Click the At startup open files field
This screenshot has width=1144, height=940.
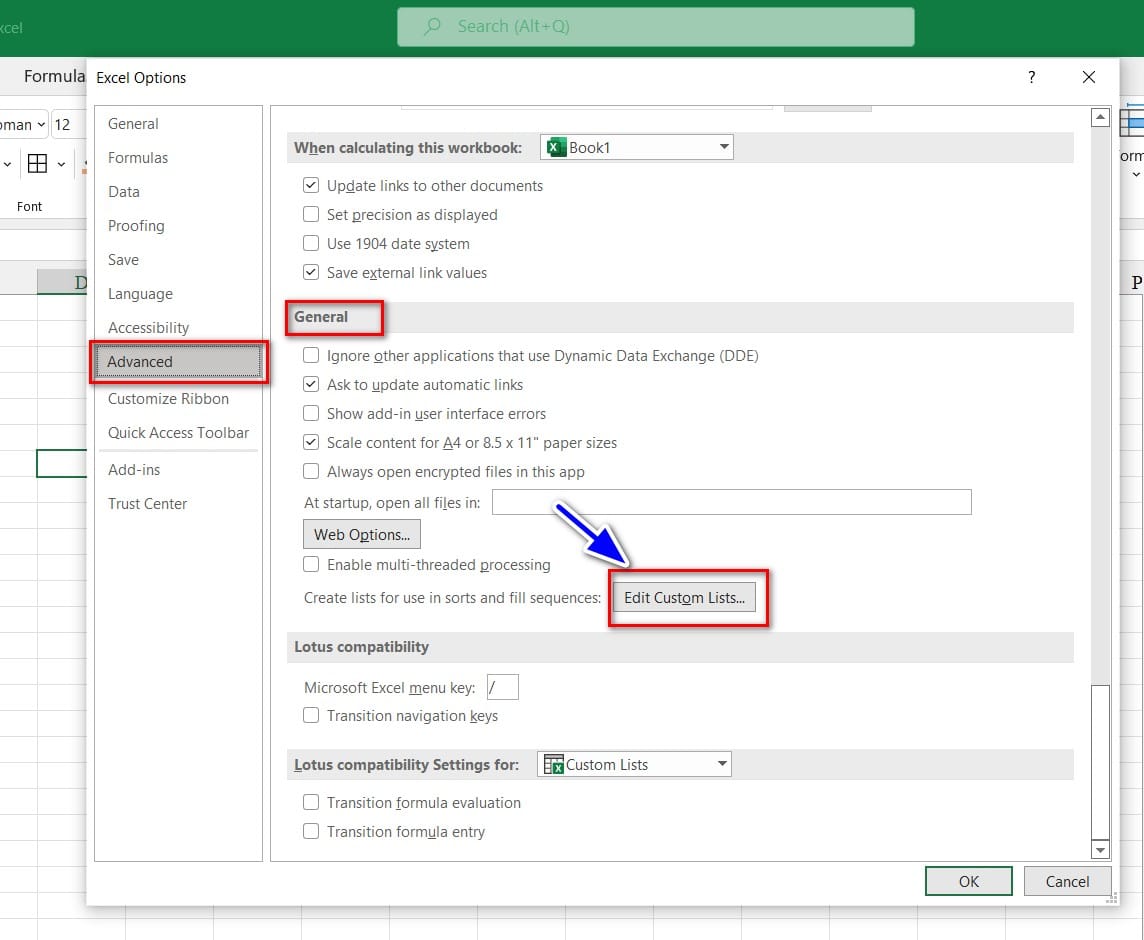point(732,502)
